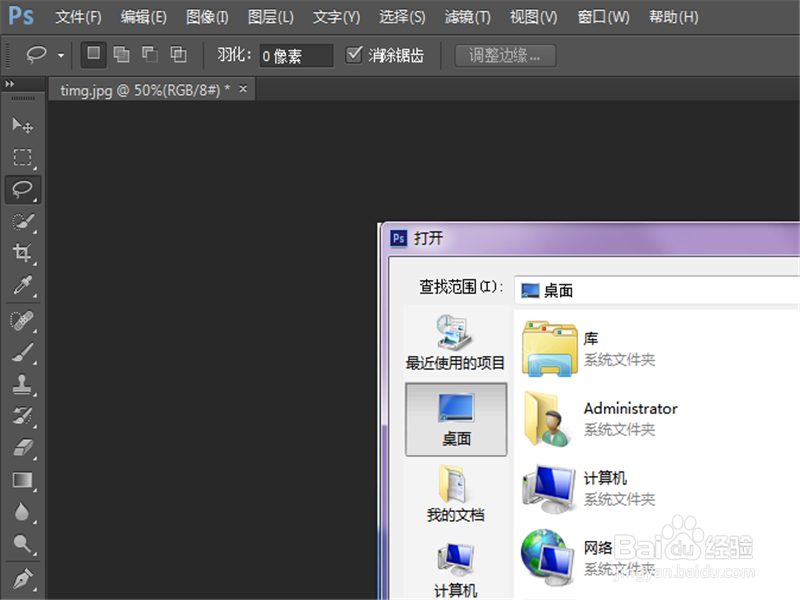Select the Clone Stamp tool
The image size is (800, 600).
click(23, 383)
